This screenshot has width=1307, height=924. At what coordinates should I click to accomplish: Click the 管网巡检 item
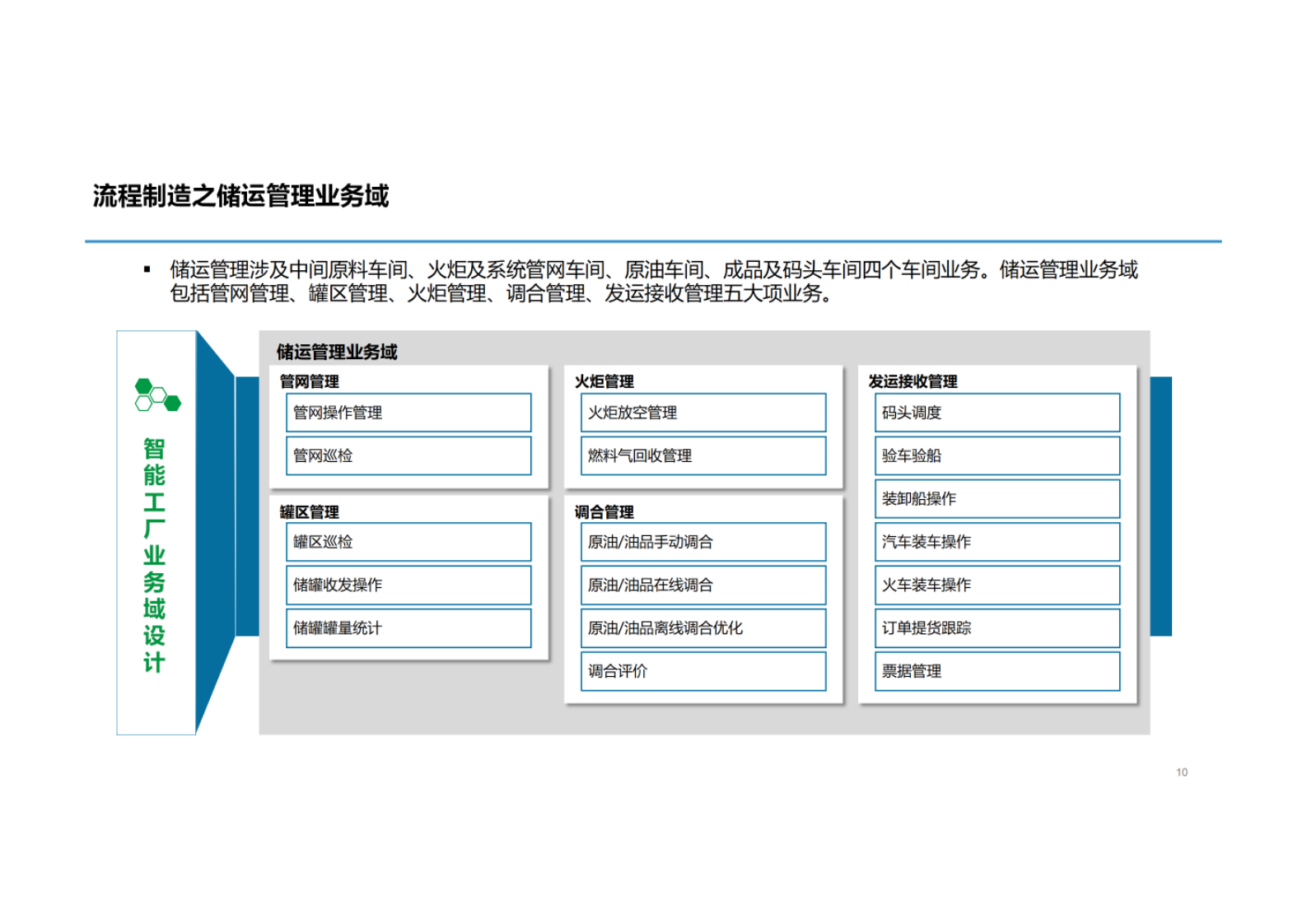408,455
